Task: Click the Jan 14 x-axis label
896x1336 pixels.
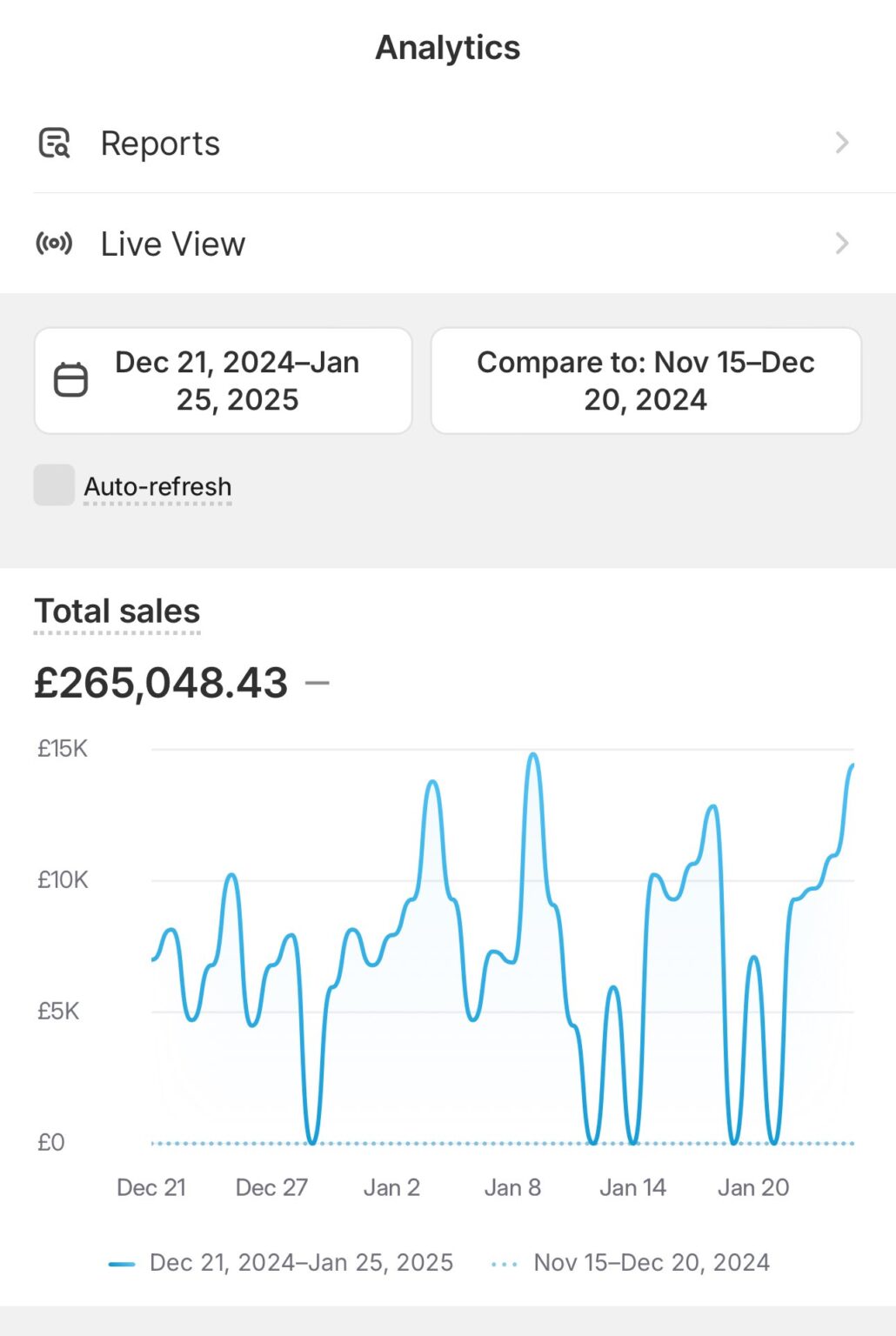Action: [x=632, y=1188]
